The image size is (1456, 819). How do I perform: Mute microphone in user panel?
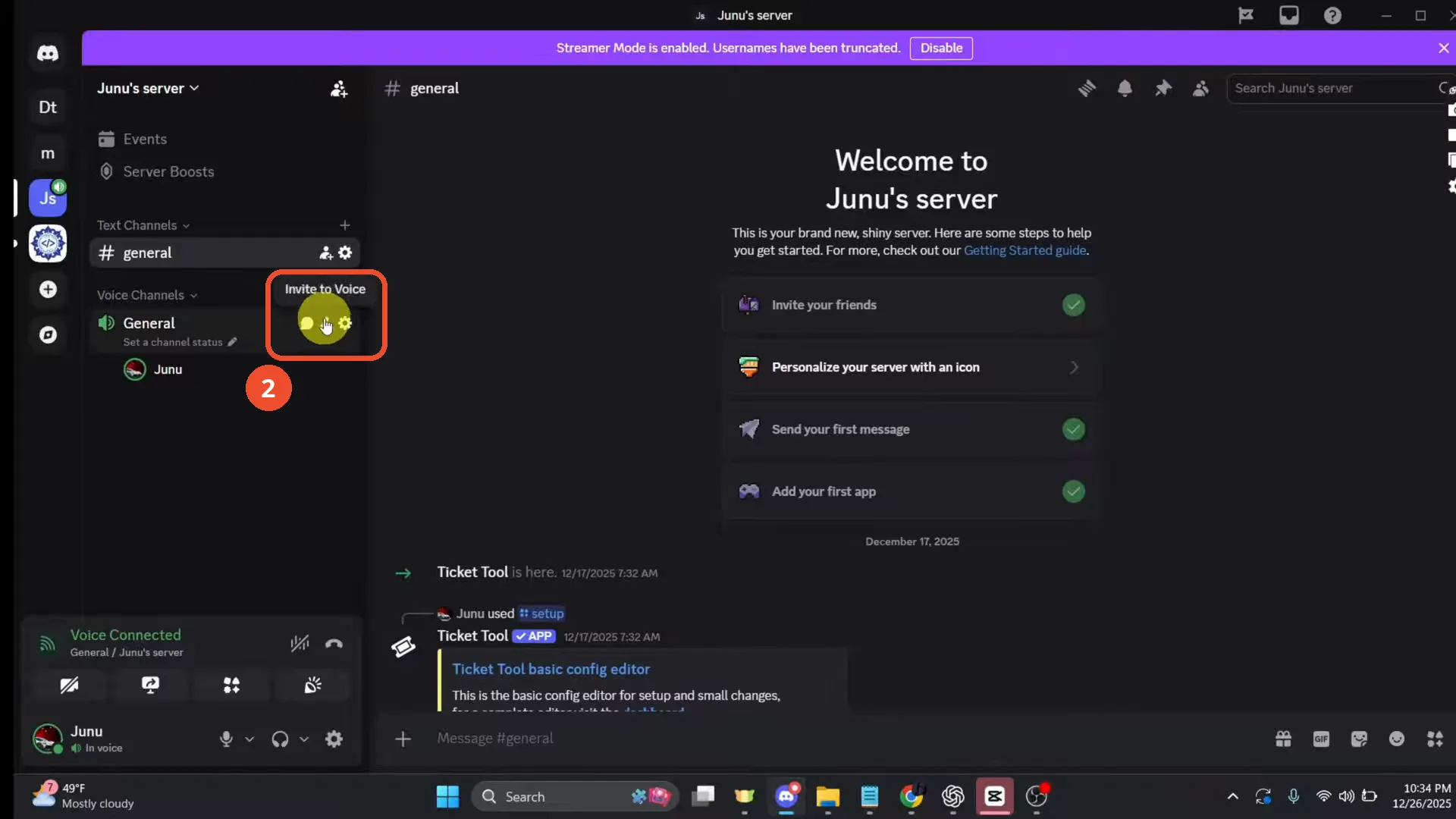[226, 739]
